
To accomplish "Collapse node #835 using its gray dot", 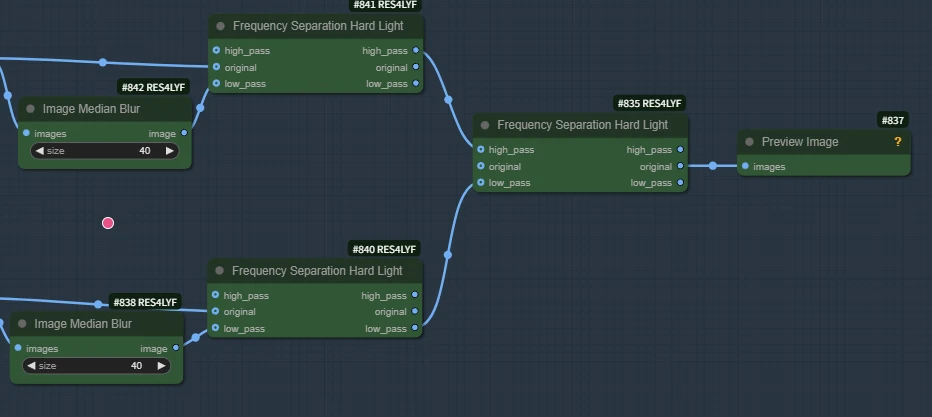I will tap(485, 125).
